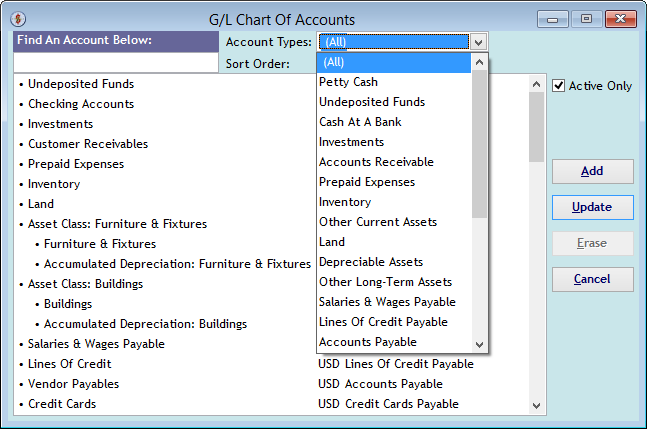Collapse the Account Types dropdown arrow
The image size is (647, 429).
pyautogui.click(x=478, y=42)
